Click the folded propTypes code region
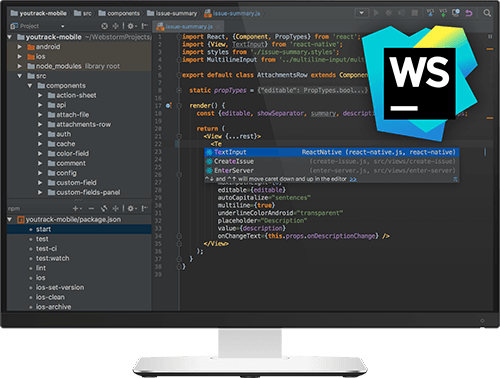The height and width of the screenshot is (378, 500). click(x=312, y=90)
